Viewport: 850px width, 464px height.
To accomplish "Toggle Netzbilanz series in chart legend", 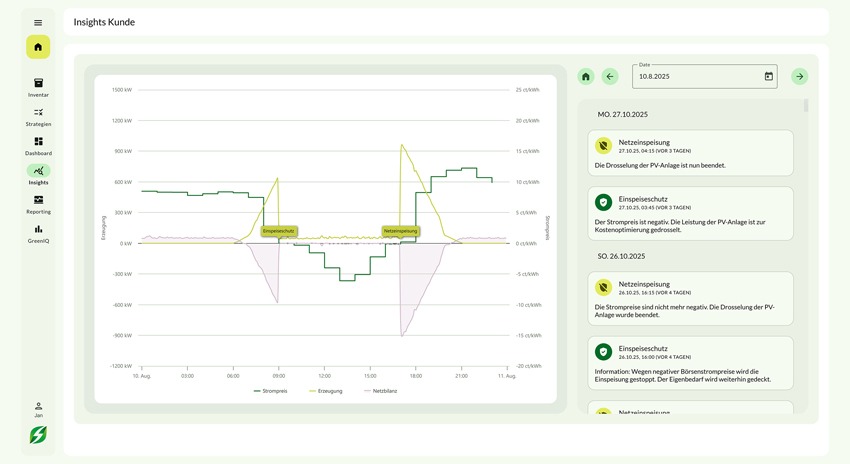I will click(380, 391).
